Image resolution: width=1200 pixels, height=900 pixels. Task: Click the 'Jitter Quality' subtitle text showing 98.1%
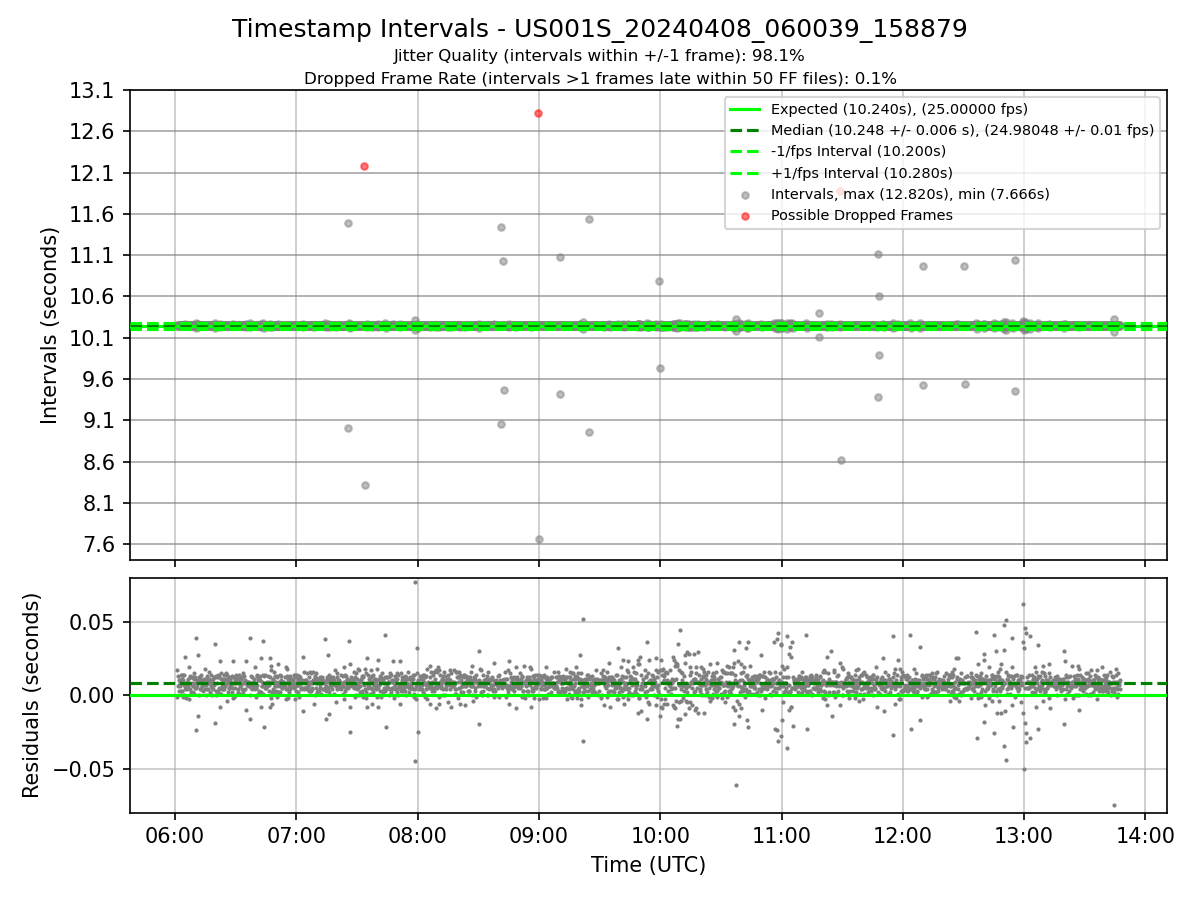[600, 56]
